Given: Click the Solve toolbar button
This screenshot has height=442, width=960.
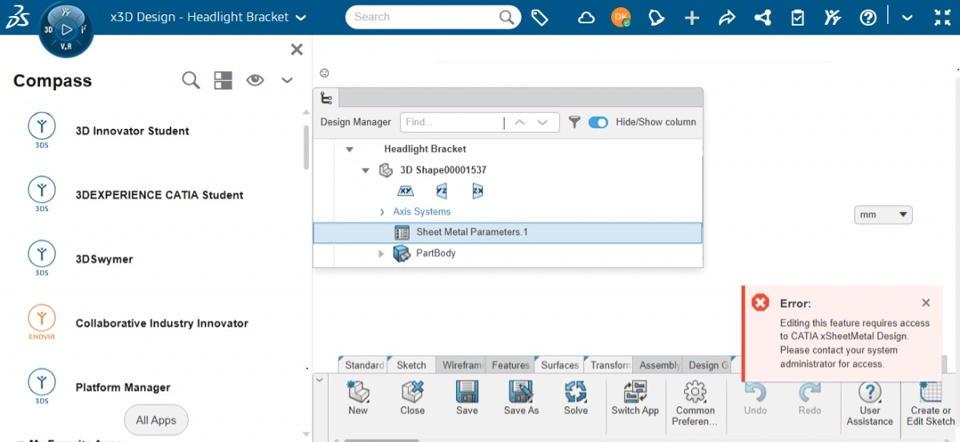Looking at the screenshot, I should [576, 398].
